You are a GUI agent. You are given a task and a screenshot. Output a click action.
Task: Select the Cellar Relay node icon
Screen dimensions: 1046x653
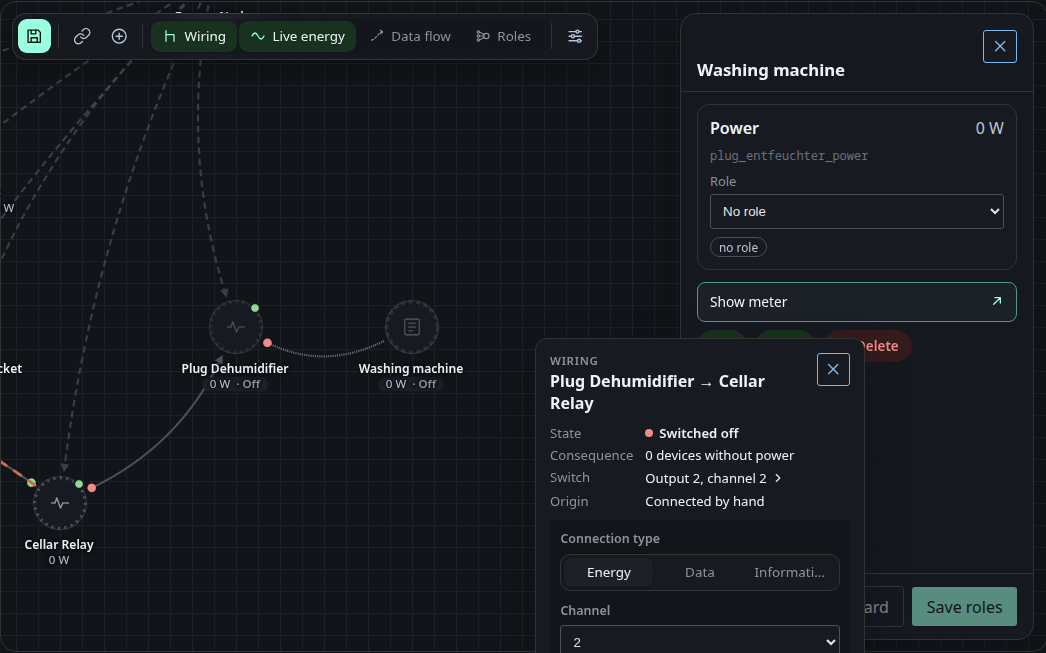pyautogui.click(x=60, y=503)
